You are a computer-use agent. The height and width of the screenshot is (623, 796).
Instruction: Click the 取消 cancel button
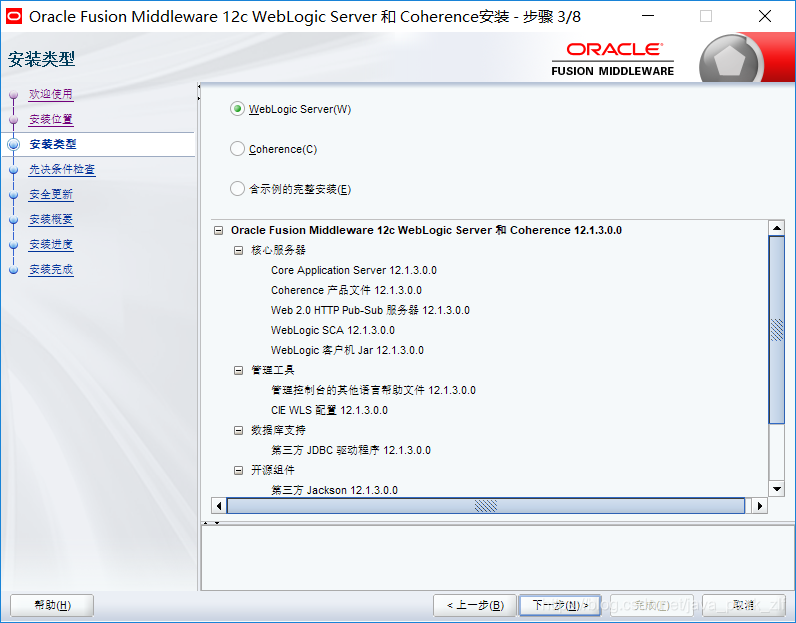tap(744, 605)
